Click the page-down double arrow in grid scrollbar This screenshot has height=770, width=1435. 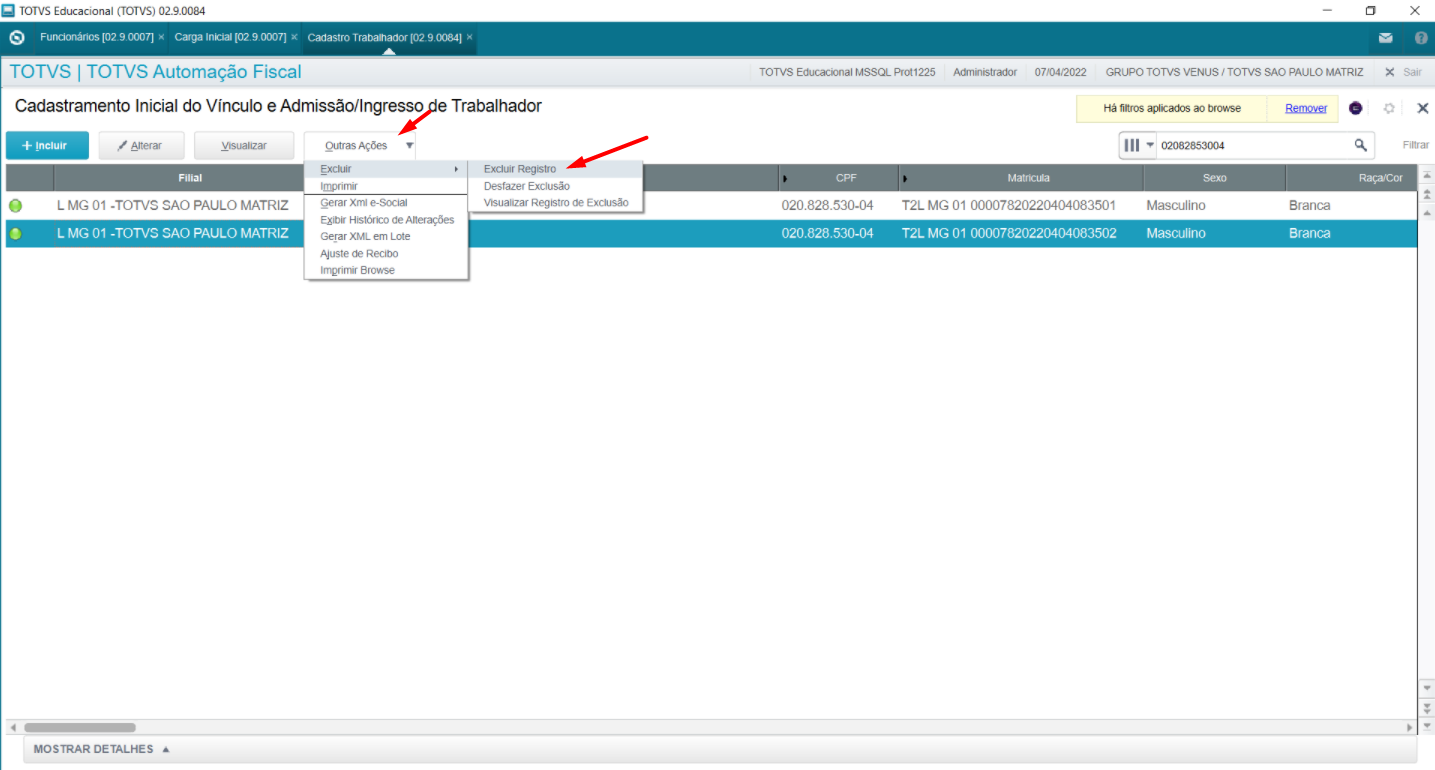point(1427,707)
